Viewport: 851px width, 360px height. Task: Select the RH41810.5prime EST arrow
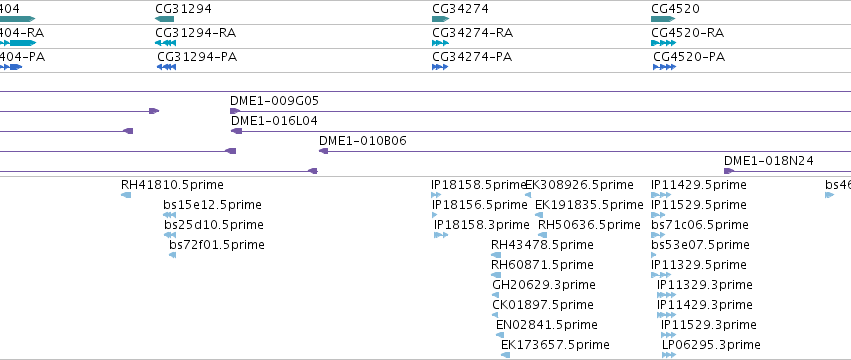pos(126,195)
